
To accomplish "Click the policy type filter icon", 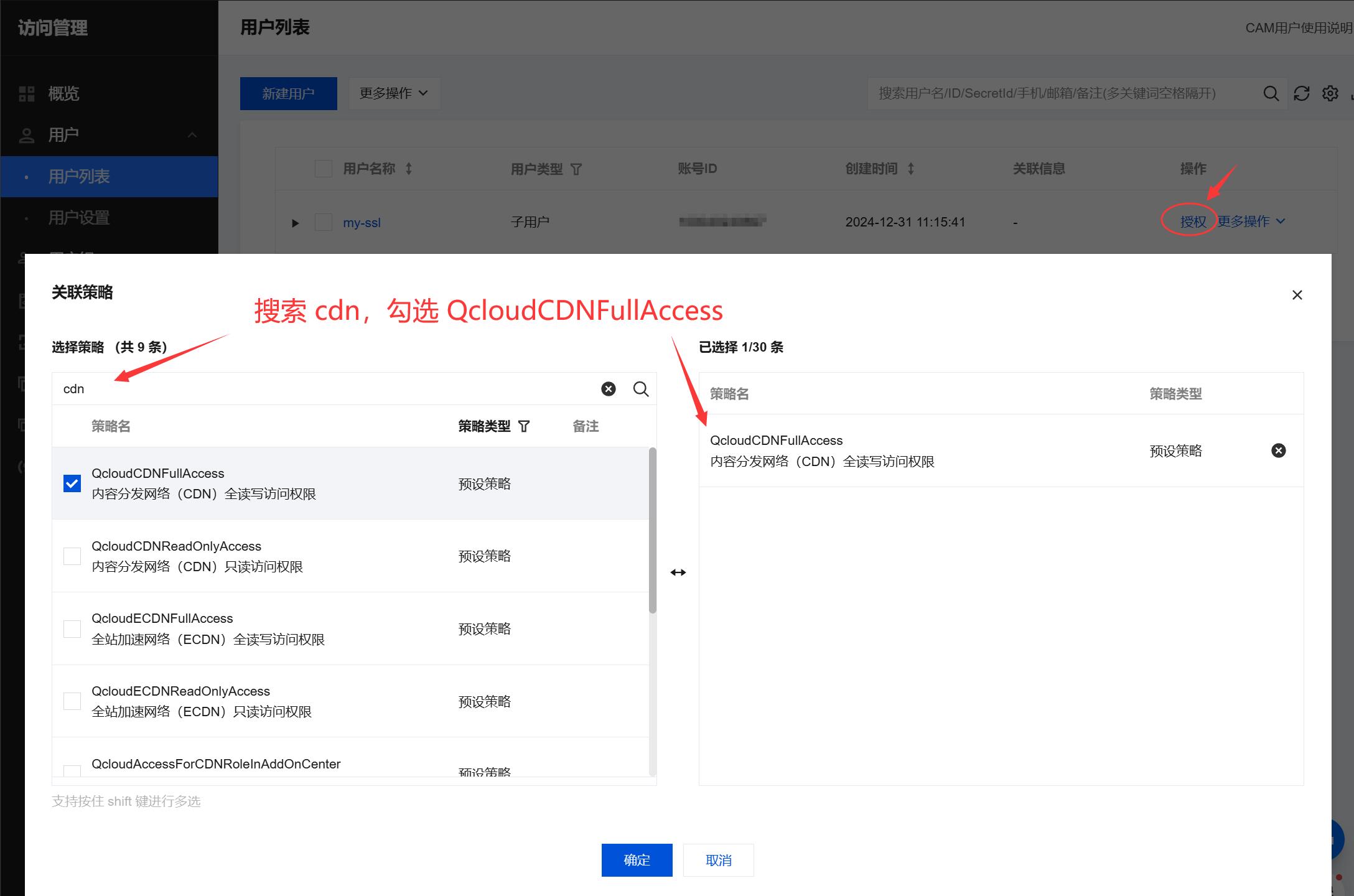I will click(524, 426).
